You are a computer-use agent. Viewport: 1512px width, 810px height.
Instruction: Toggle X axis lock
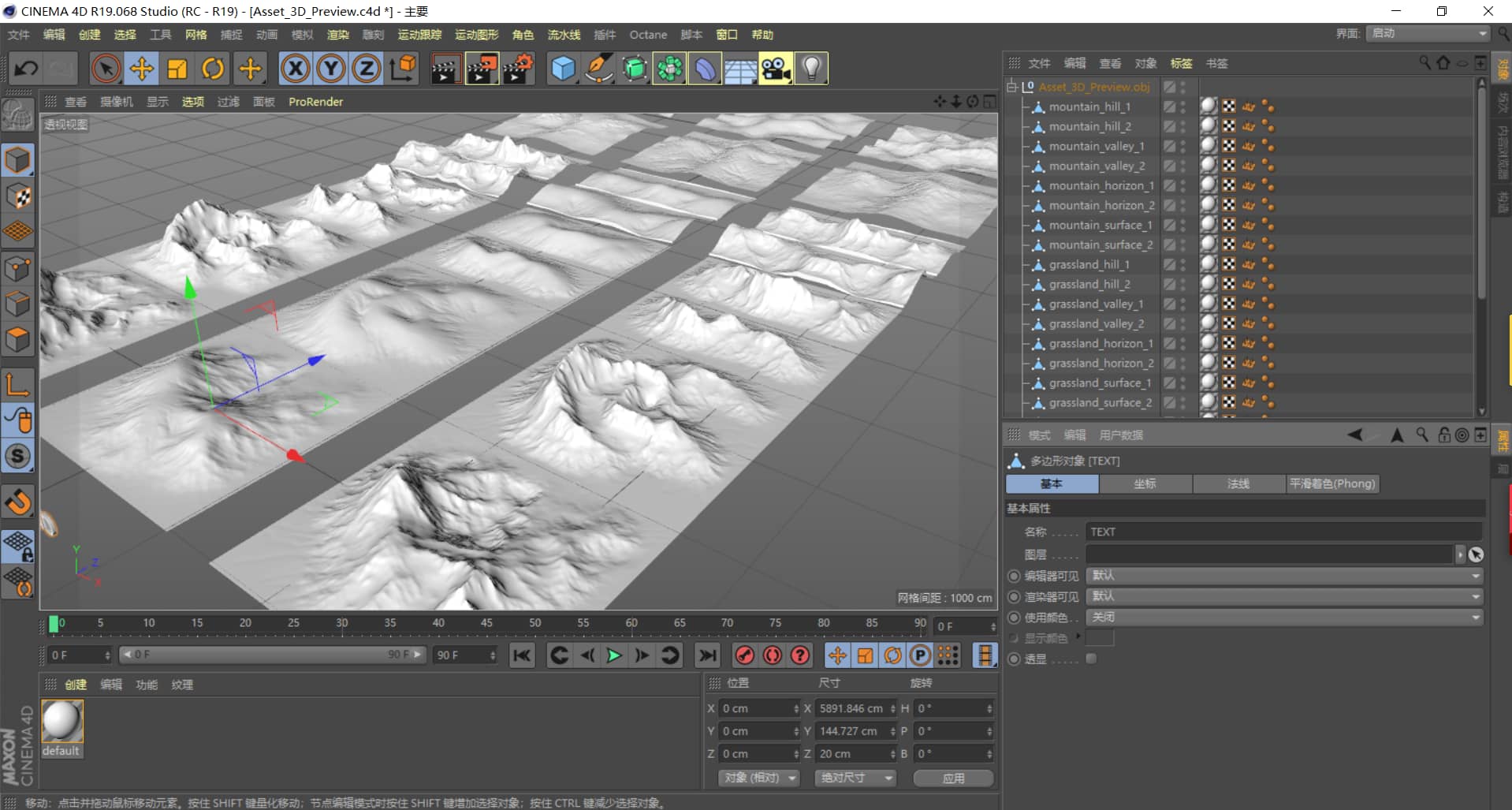[296, 69]
